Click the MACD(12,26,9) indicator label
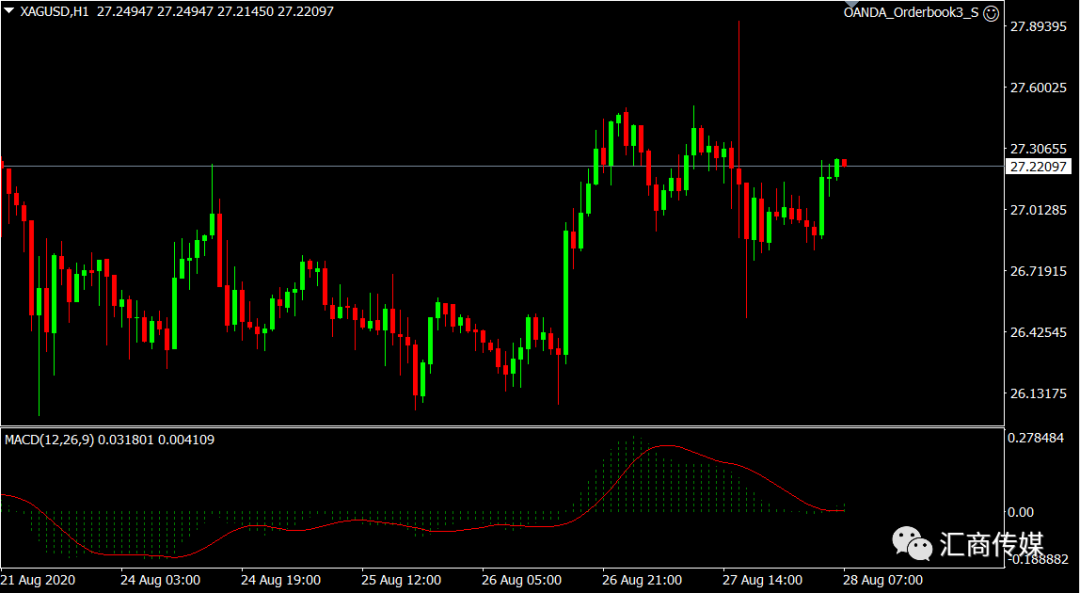The width and height of the screenshot is (1080, 593). click(x=49, y=439)
